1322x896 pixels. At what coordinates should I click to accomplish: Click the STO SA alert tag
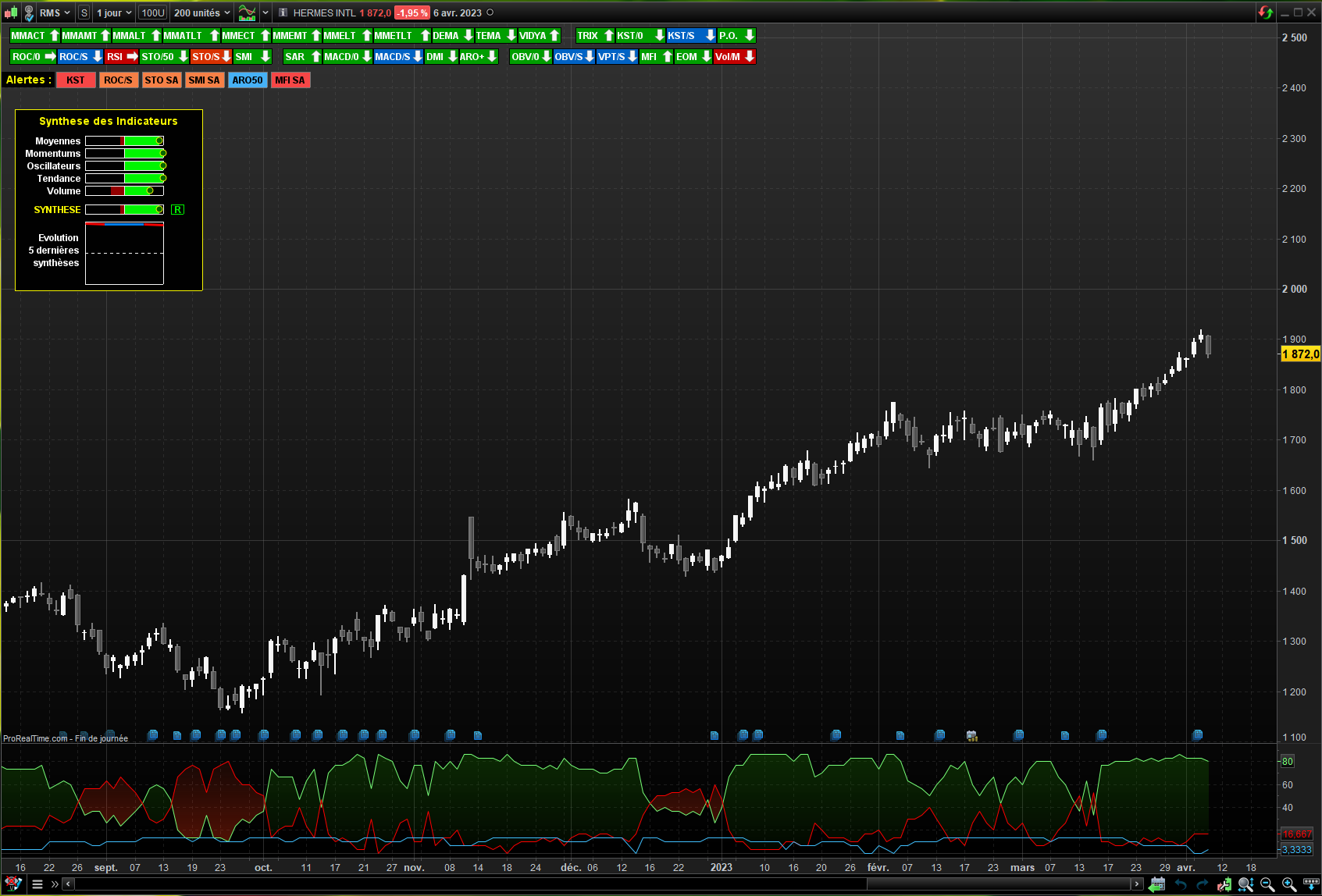click(162, 80)
